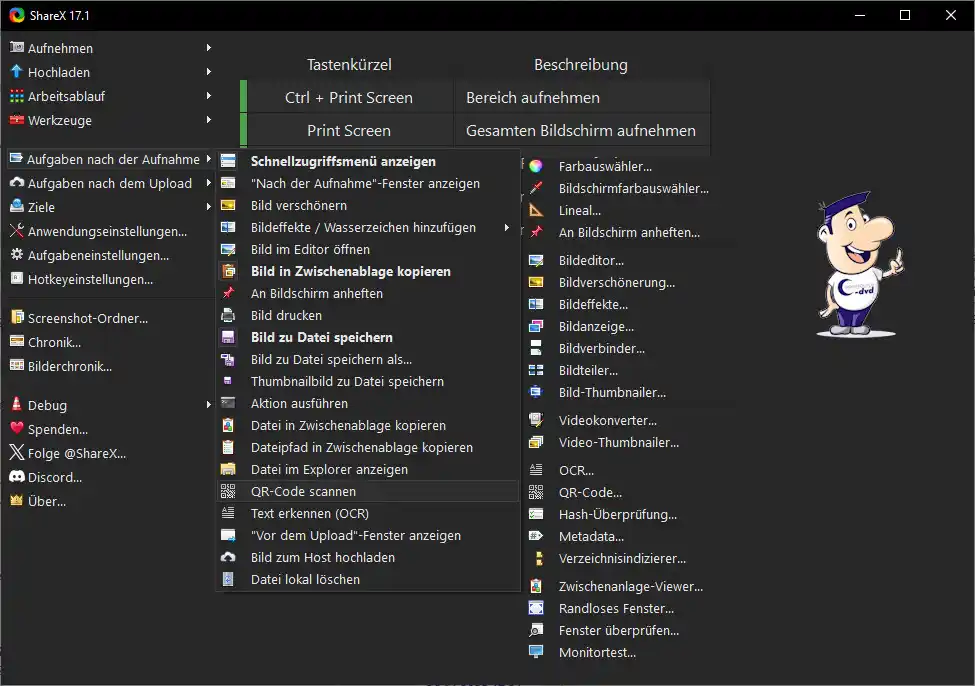Disable Bild in Zwischenablage kopieren

[x=368, y=271]
